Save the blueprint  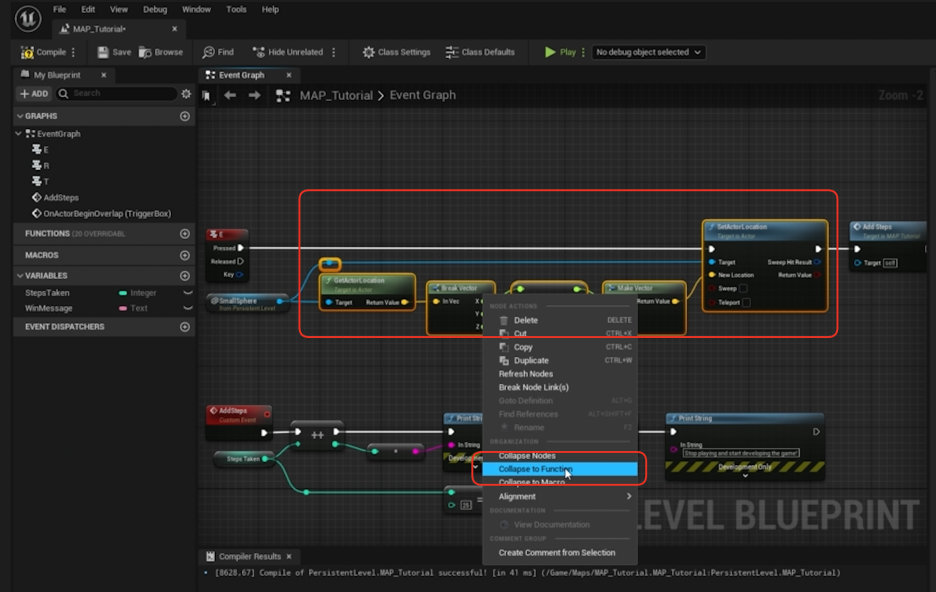click(114, 53)
